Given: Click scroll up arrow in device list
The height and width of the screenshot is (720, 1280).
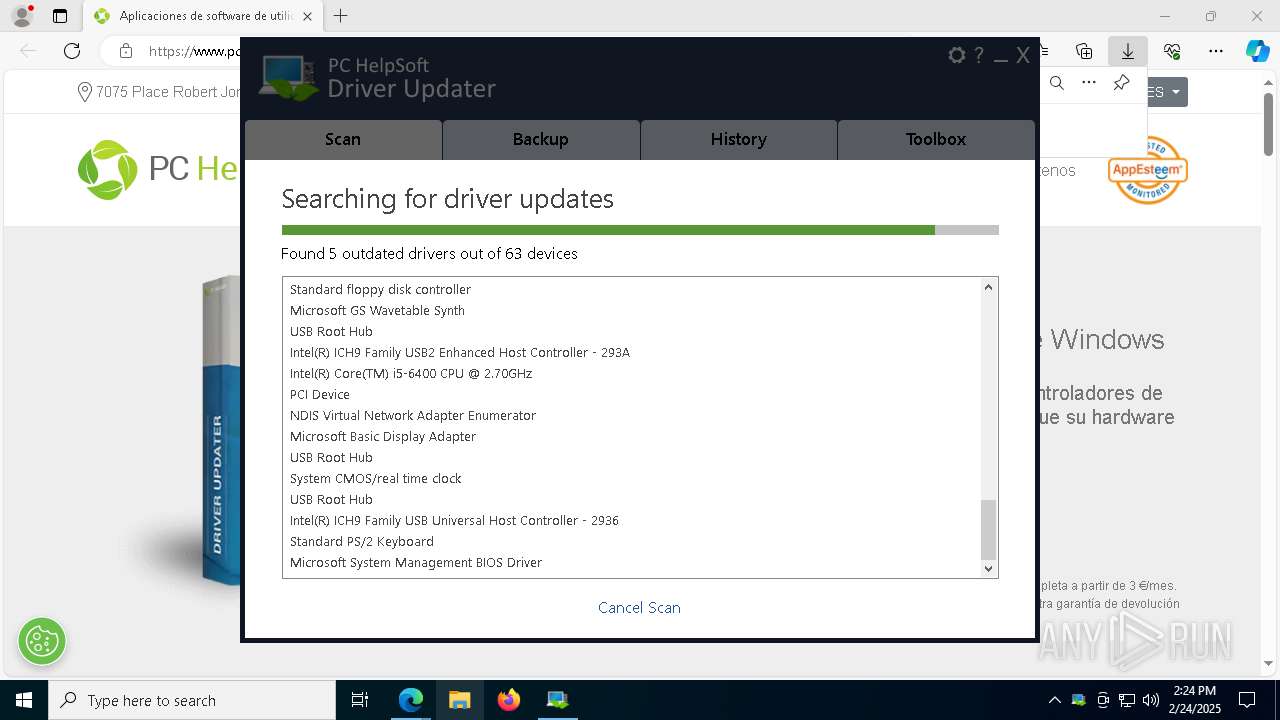Looking at the screenshot, I should (x=988, y=287).
